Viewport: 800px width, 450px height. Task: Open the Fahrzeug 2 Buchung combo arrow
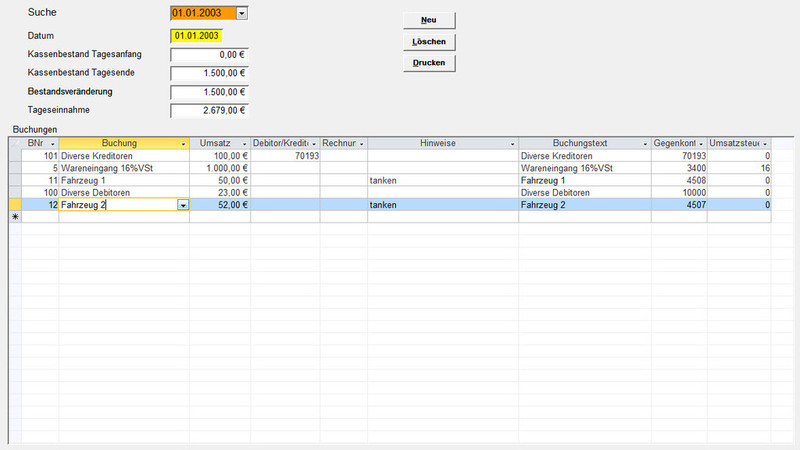[x=183, y=205]
